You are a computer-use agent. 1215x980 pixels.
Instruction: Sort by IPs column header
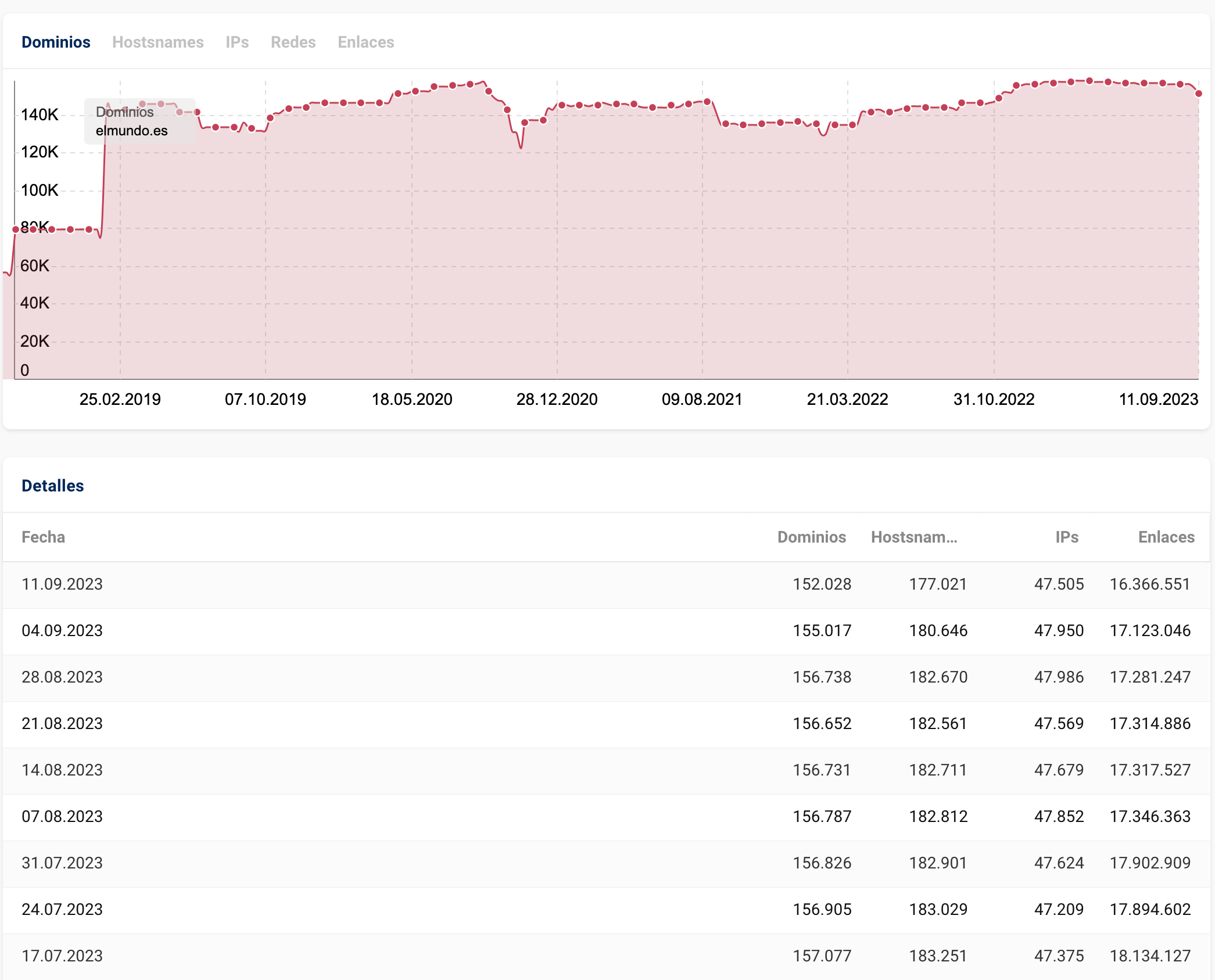coord(1066,537)
